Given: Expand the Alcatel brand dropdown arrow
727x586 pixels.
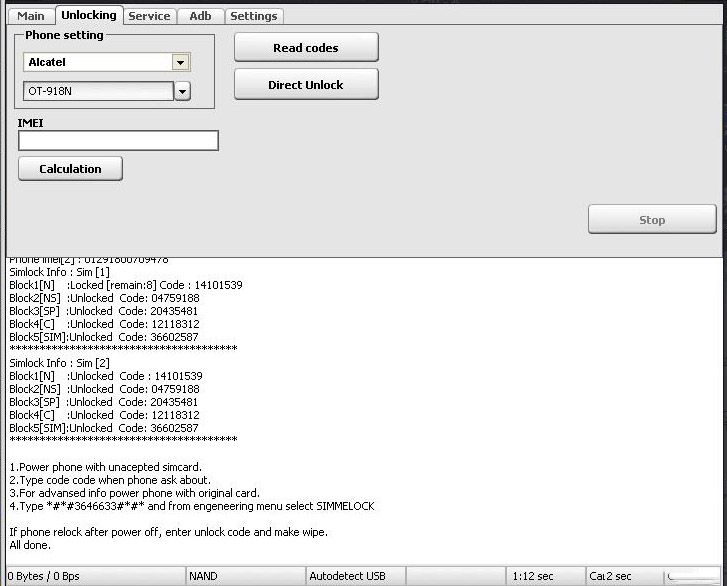Looking at the screenshot, I should 180,62.
